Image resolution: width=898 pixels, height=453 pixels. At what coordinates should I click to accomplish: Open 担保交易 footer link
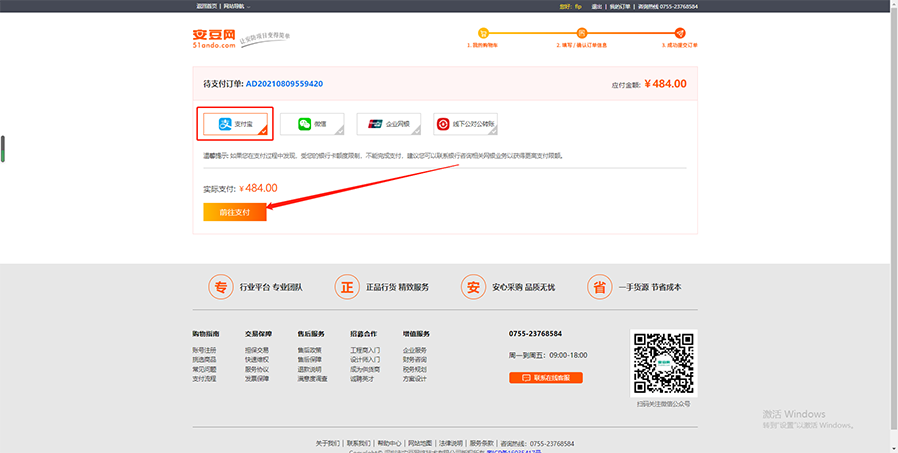[x=257, y=350]
